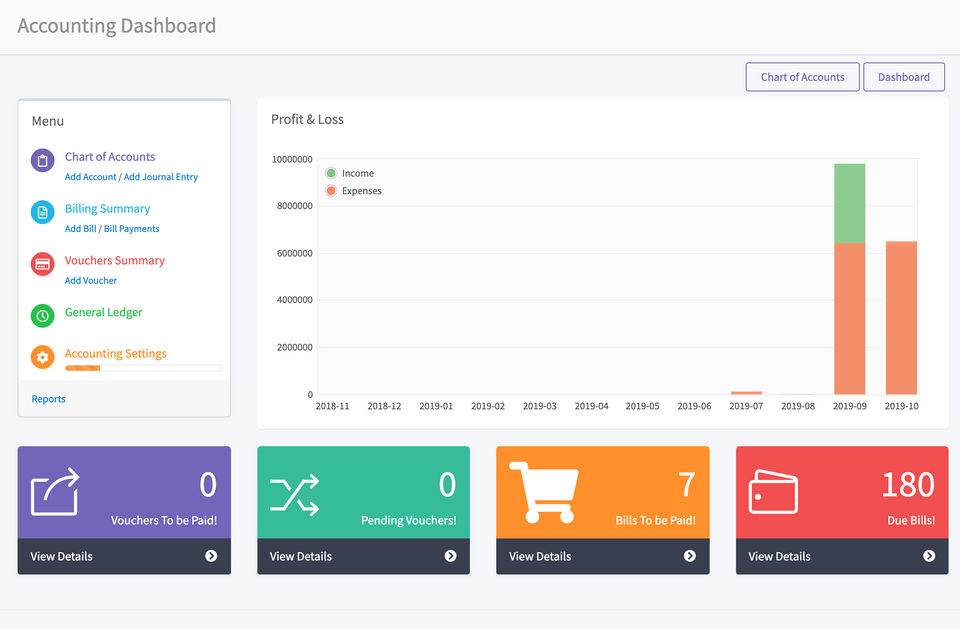This screenshot has width=960, height=629.
Task: Click the shopping cart icon on the Bills To be Paid card
Action: 543,491
